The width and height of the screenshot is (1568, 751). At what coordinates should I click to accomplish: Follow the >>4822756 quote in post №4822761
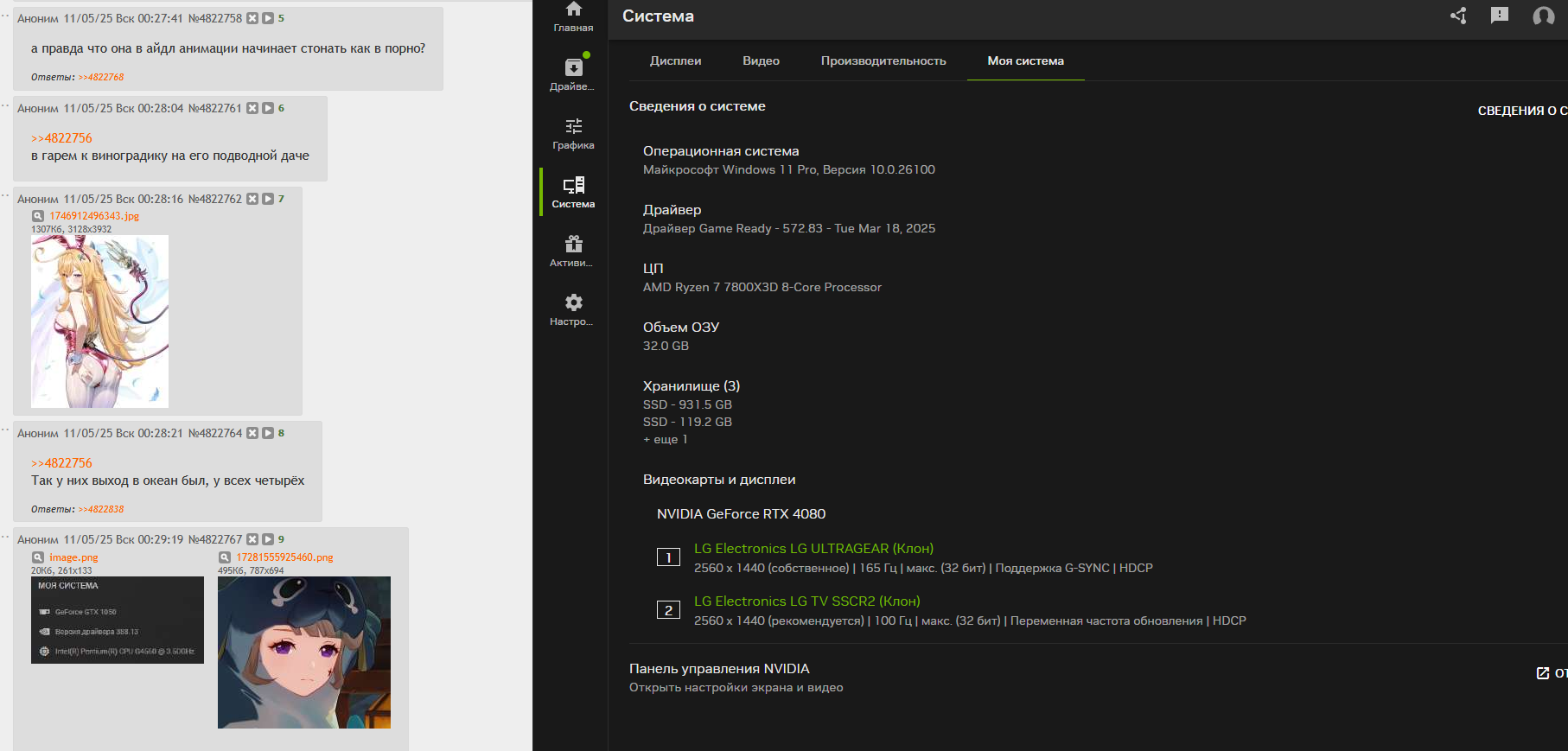[61, 138]
